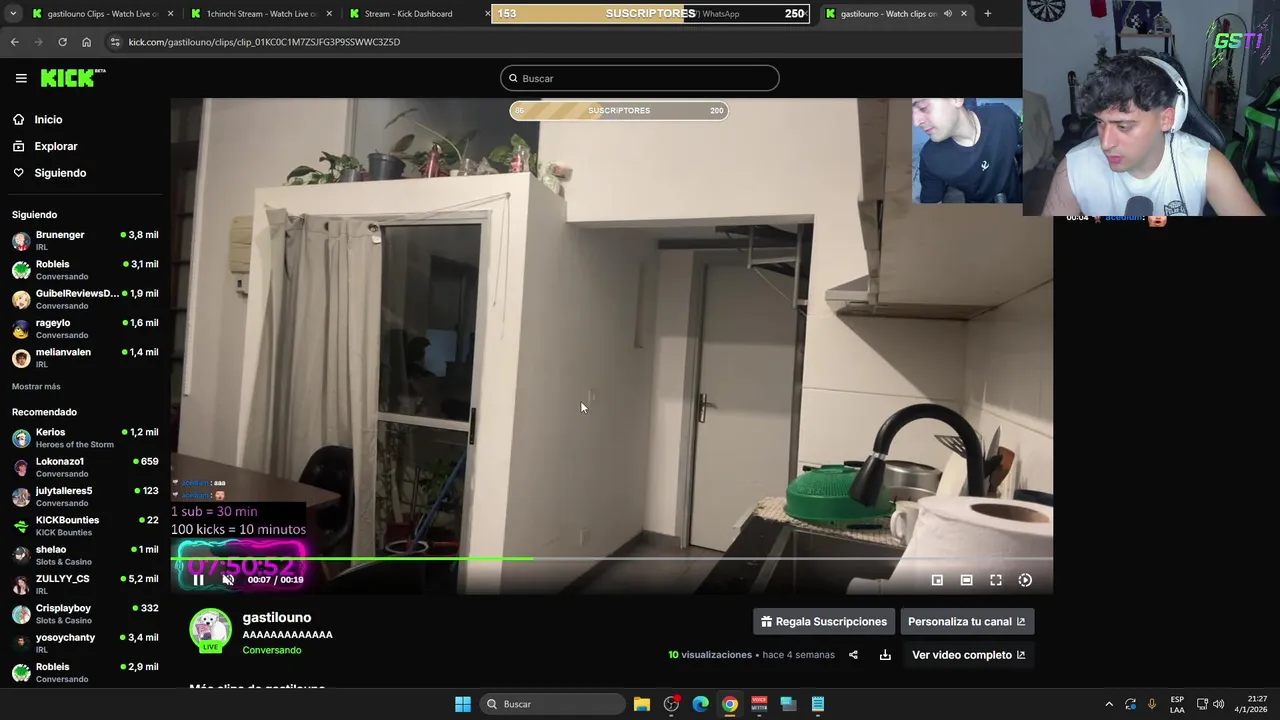This screenshot has height=720, width=1280.
Task: Click the browser home button
Action: tap(86, 42)
